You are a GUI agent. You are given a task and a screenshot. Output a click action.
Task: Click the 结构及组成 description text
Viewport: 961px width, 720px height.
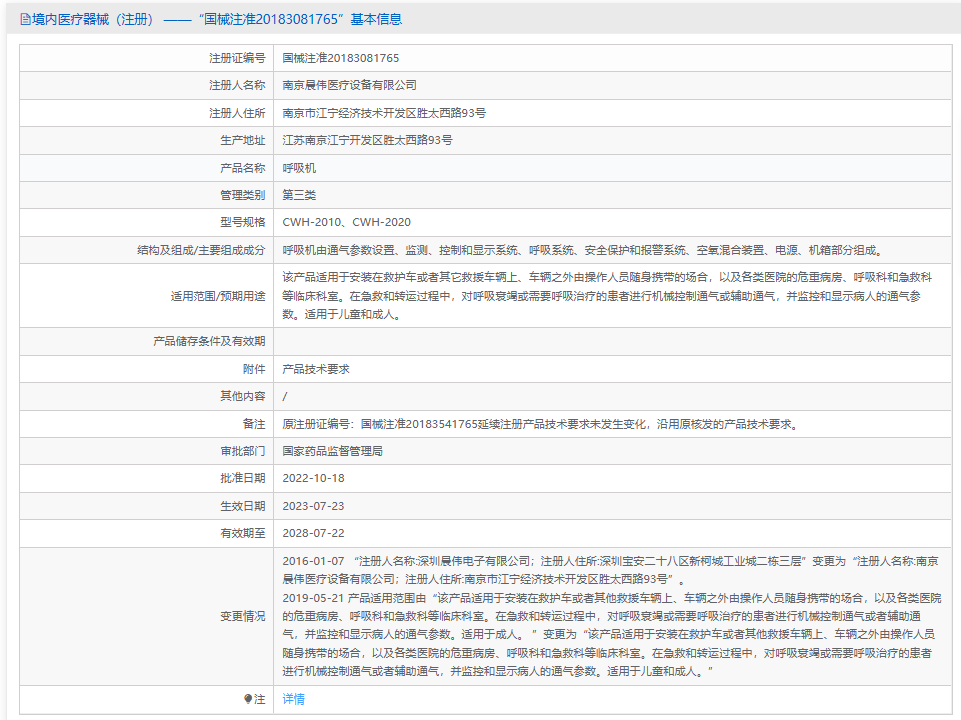coord(582,250)
